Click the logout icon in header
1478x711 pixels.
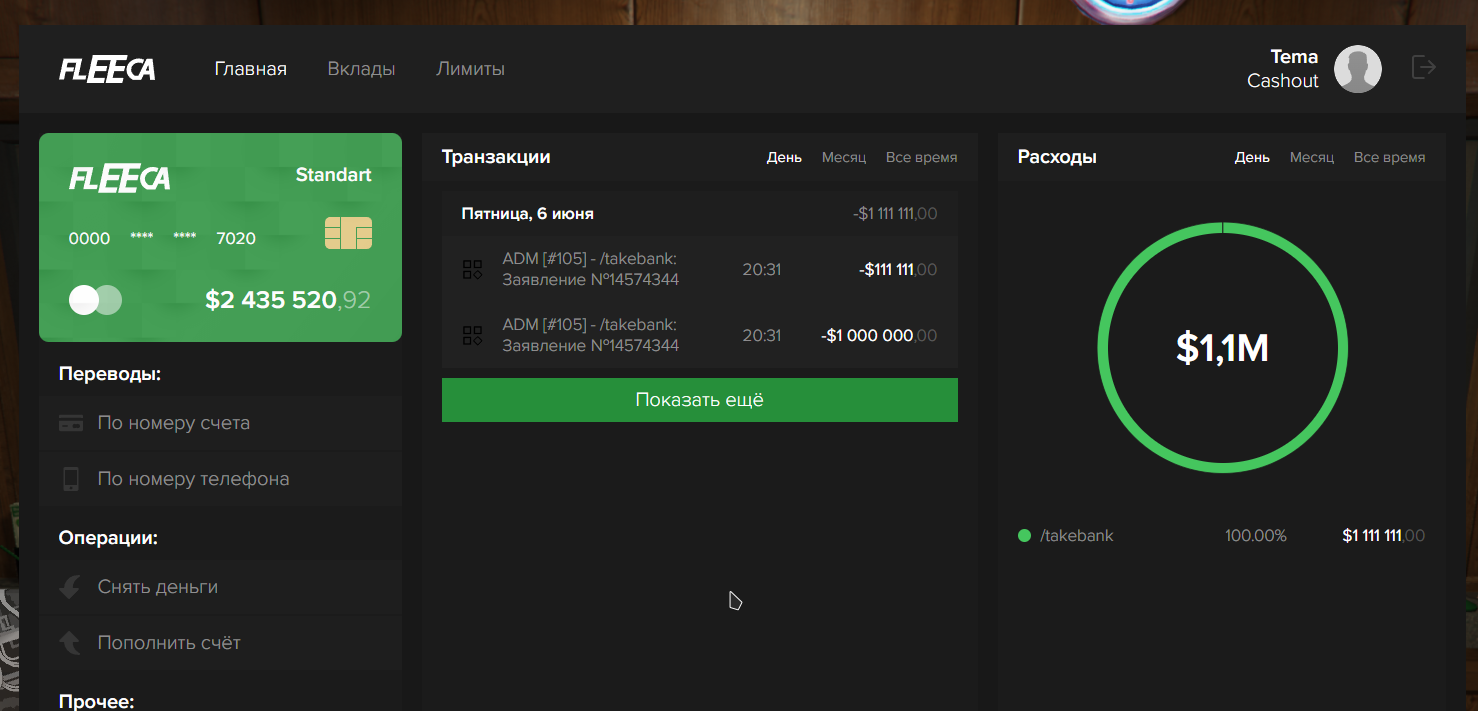tap(1424, 67)
